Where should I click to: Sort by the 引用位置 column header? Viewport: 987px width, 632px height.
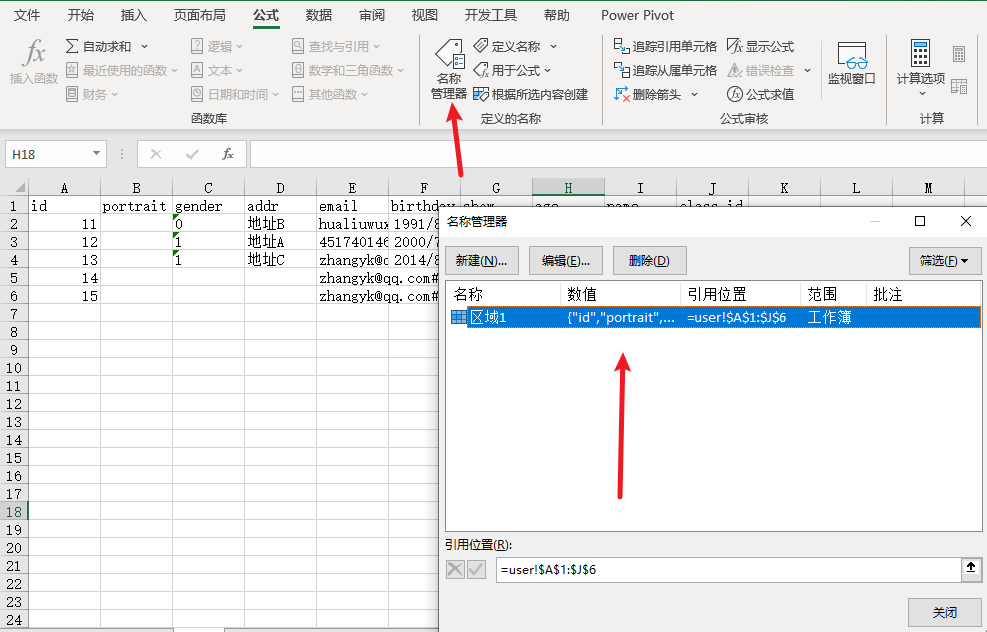pyautogui.click(x=740, y=295)
